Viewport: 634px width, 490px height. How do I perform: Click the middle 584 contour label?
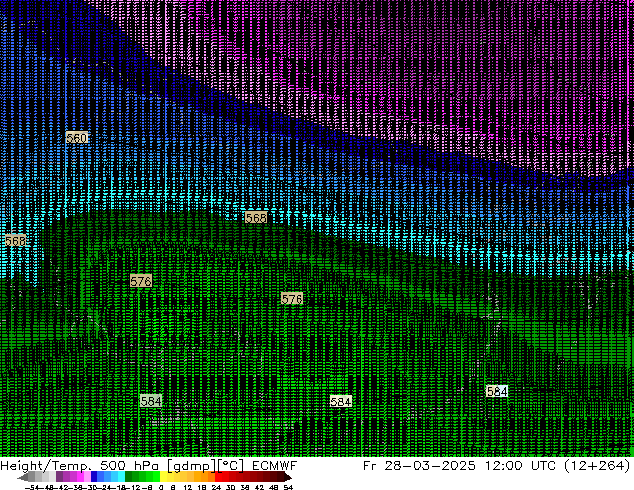pos(341,401)
